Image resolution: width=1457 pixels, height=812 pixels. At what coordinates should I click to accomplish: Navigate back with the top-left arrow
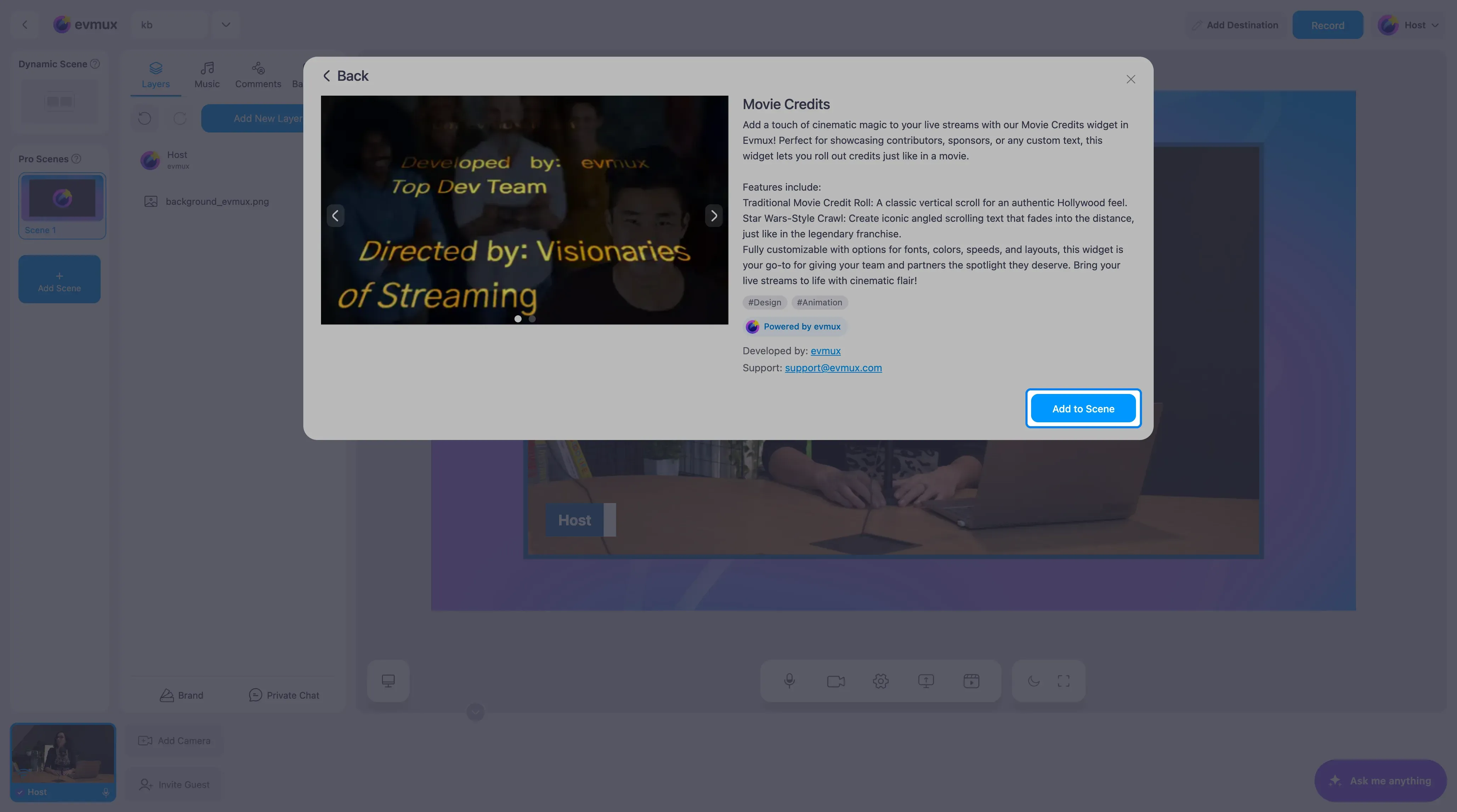click(25, 24)
